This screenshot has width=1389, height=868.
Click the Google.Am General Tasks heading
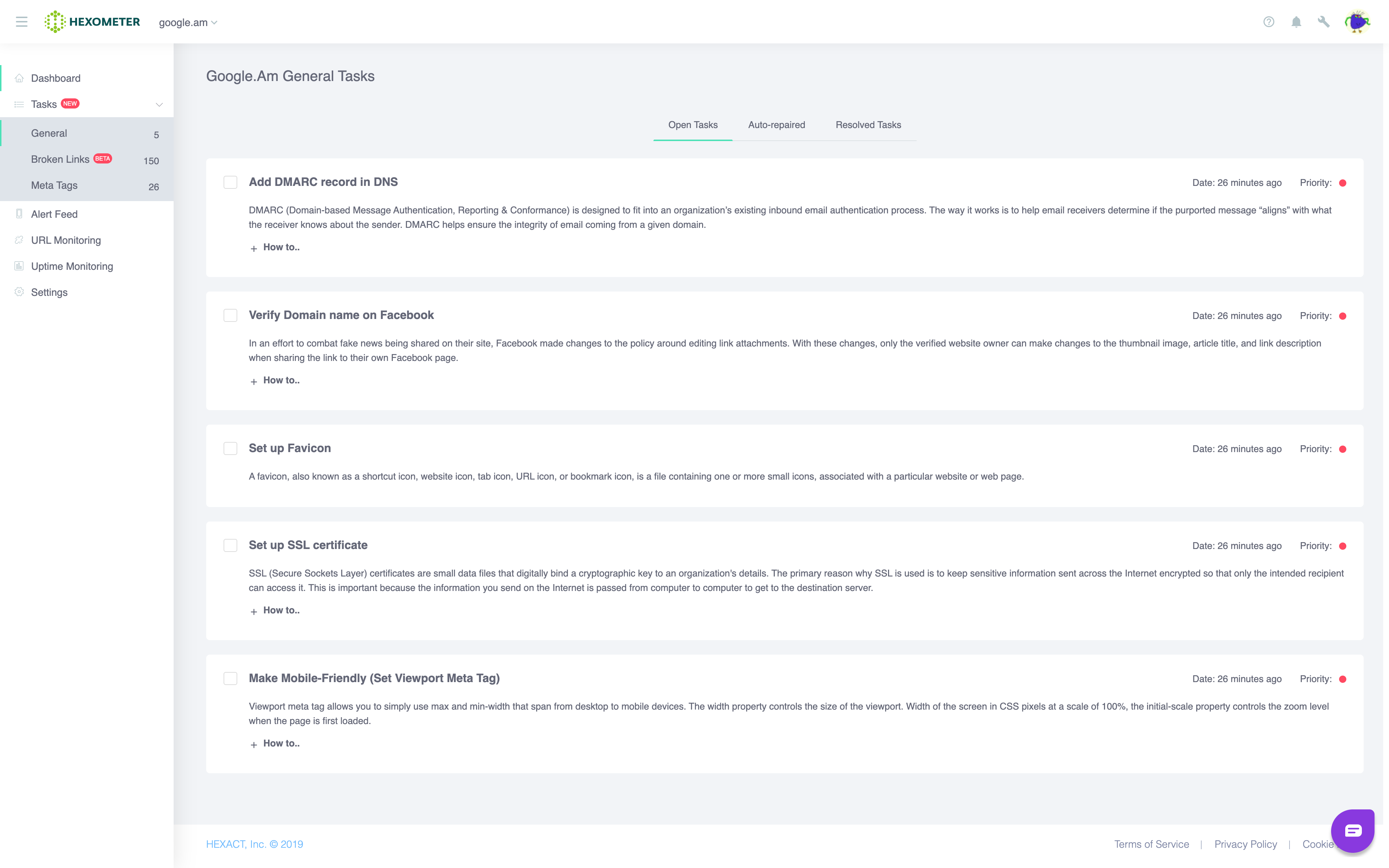290,76
